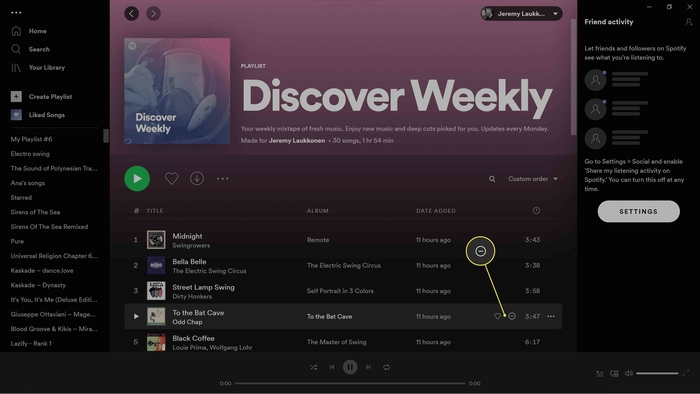Toggle repeat mode

[387, 367]
